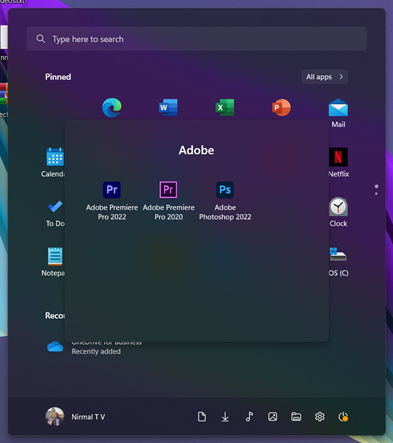Launch Excel from pinned apps
This screenshot has height=443, width=393.
[x=225, y=107]
